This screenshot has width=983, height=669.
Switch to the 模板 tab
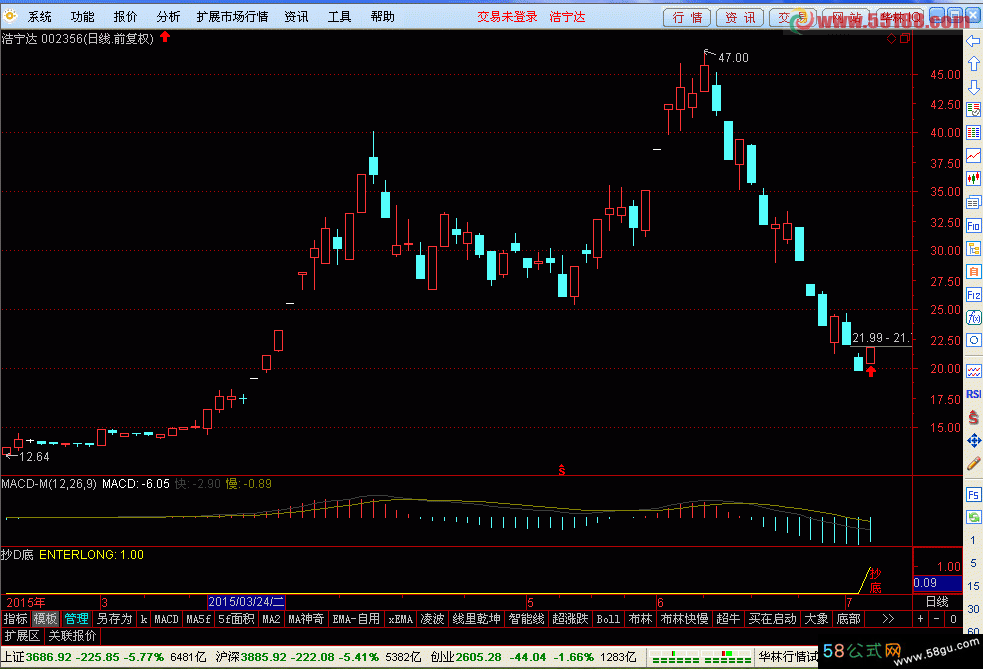(45, 619)
